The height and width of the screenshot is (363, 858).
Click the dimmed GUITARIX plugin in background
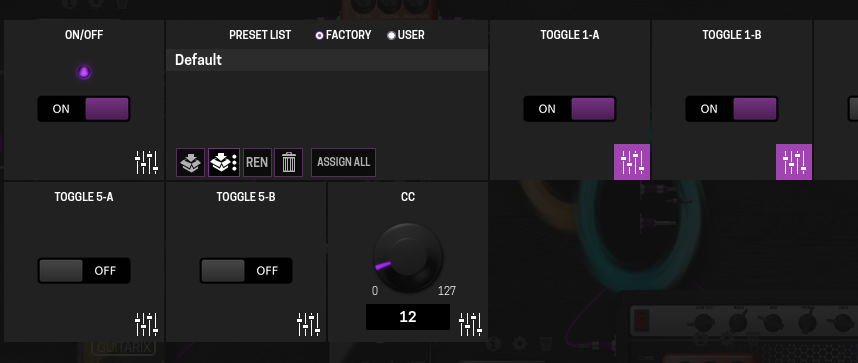click(x=124, y=347)
